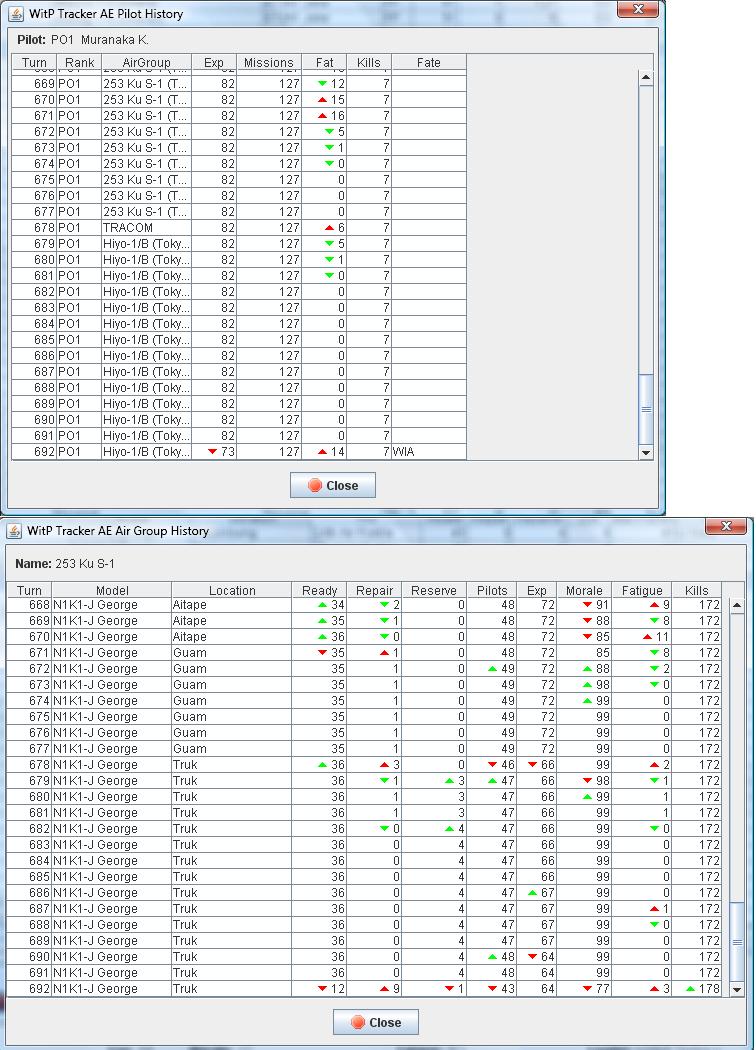Click Pilots column header in Air Group History
The width and height of the screenshot is (756, 1050).
492,590
